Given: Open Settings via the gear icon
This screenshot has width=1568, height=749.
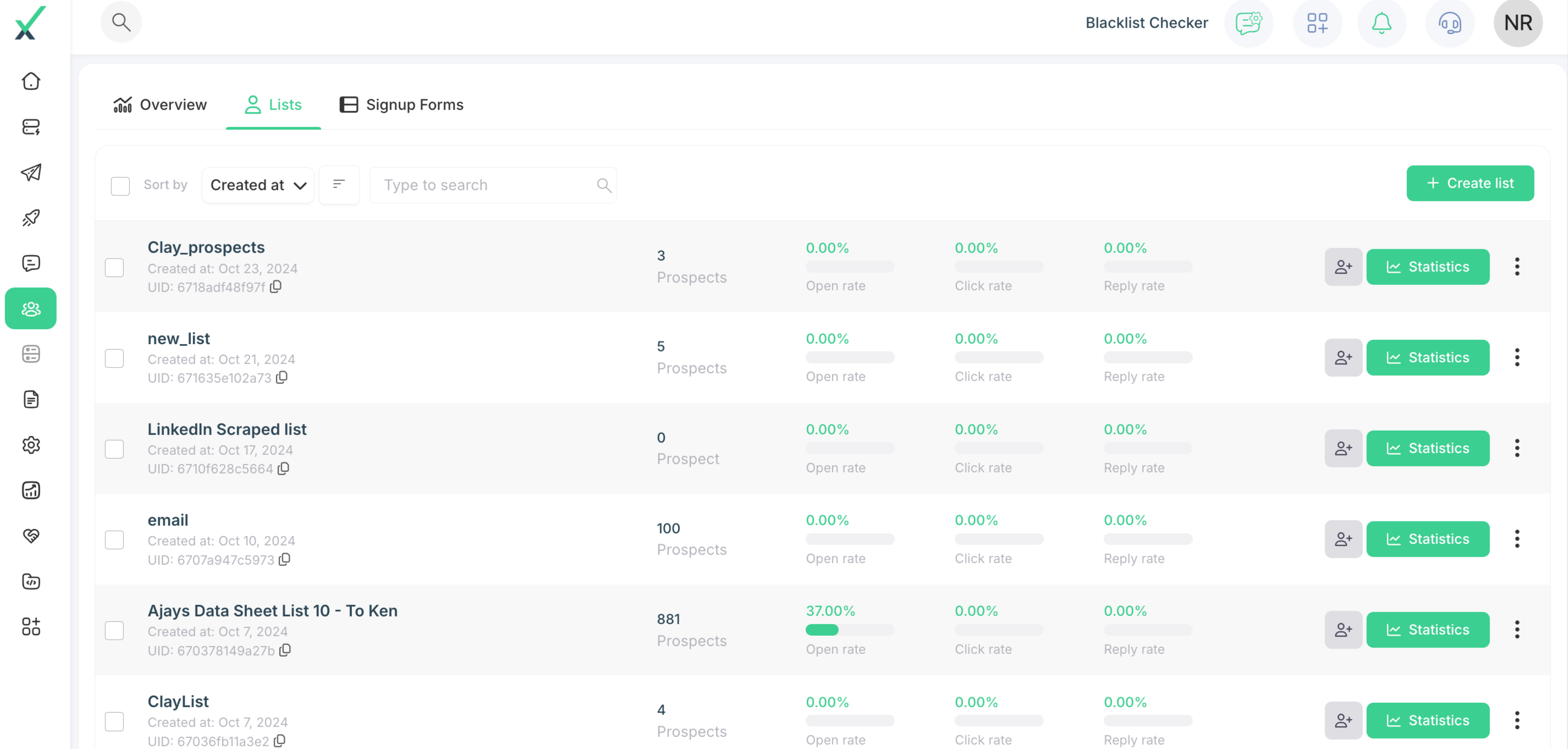Looking at the screenshot, I should [30, 445].
